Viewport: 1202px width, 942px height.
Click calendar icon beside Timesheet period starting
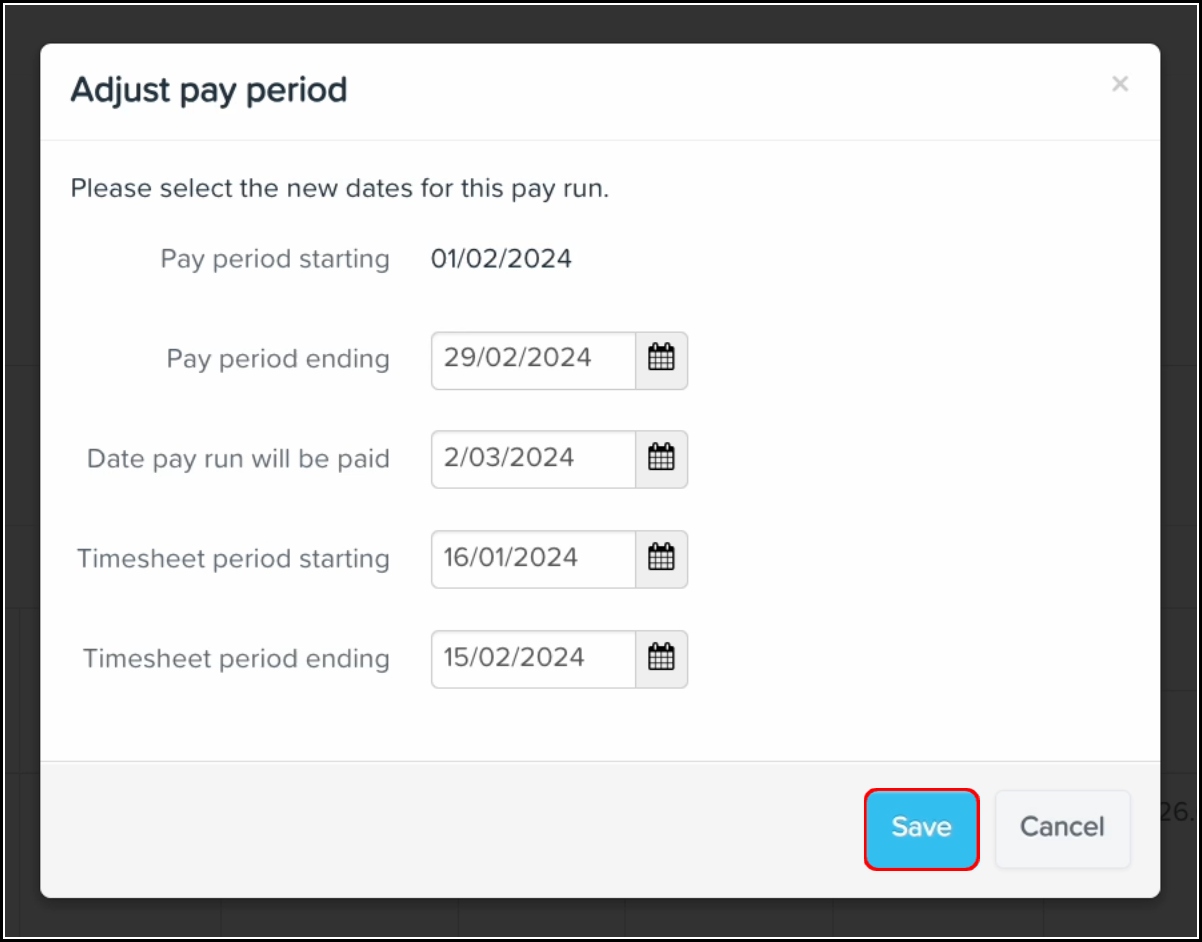pos(661,559)
